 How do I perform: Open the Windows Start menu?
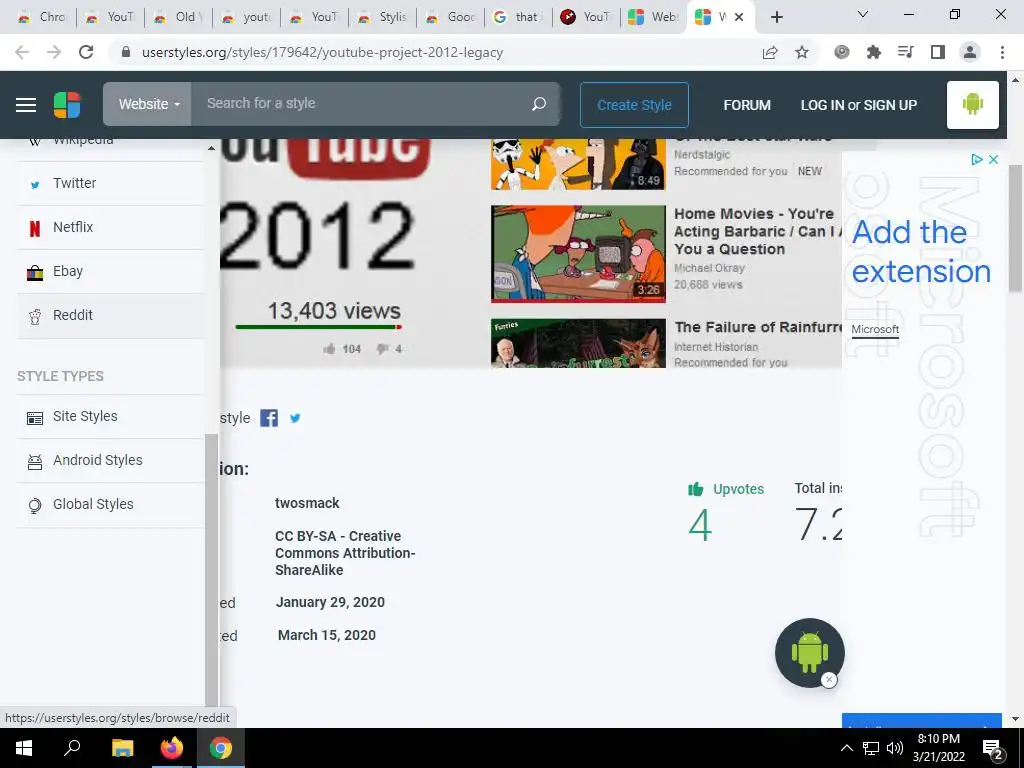pos(24,748)
